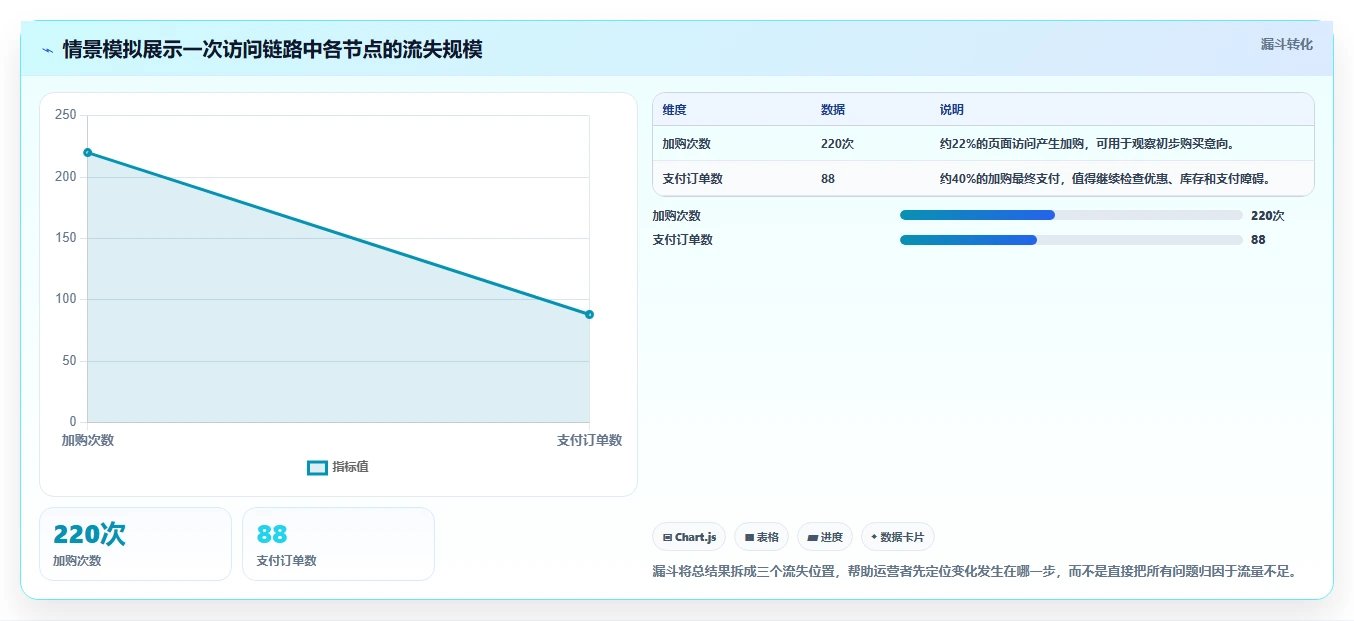This screenshot has height=621, width=1354.
Task: Click the 88 value beside the progress bar
Action: pyautogui.click(x=1258, y=240)
